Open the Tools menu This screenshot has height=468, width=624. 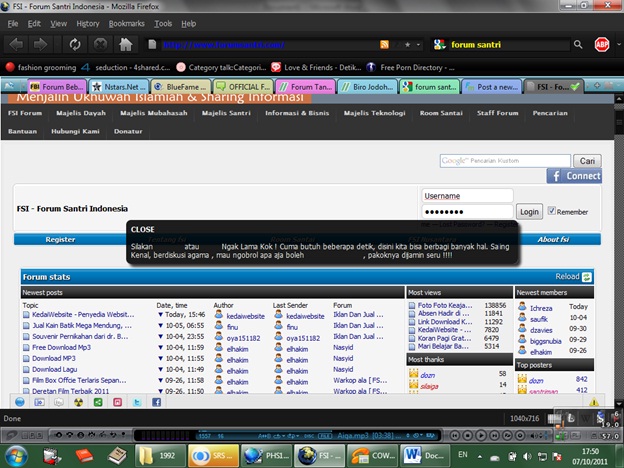[163, 23]
